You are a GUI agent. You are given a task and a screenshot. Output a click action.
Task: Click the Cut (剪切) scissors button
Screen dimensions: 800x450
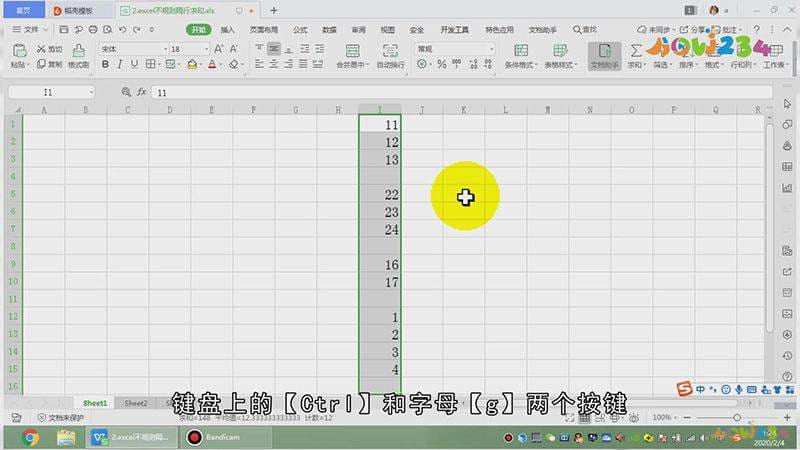pyautogui.click(x=49, y=49)
